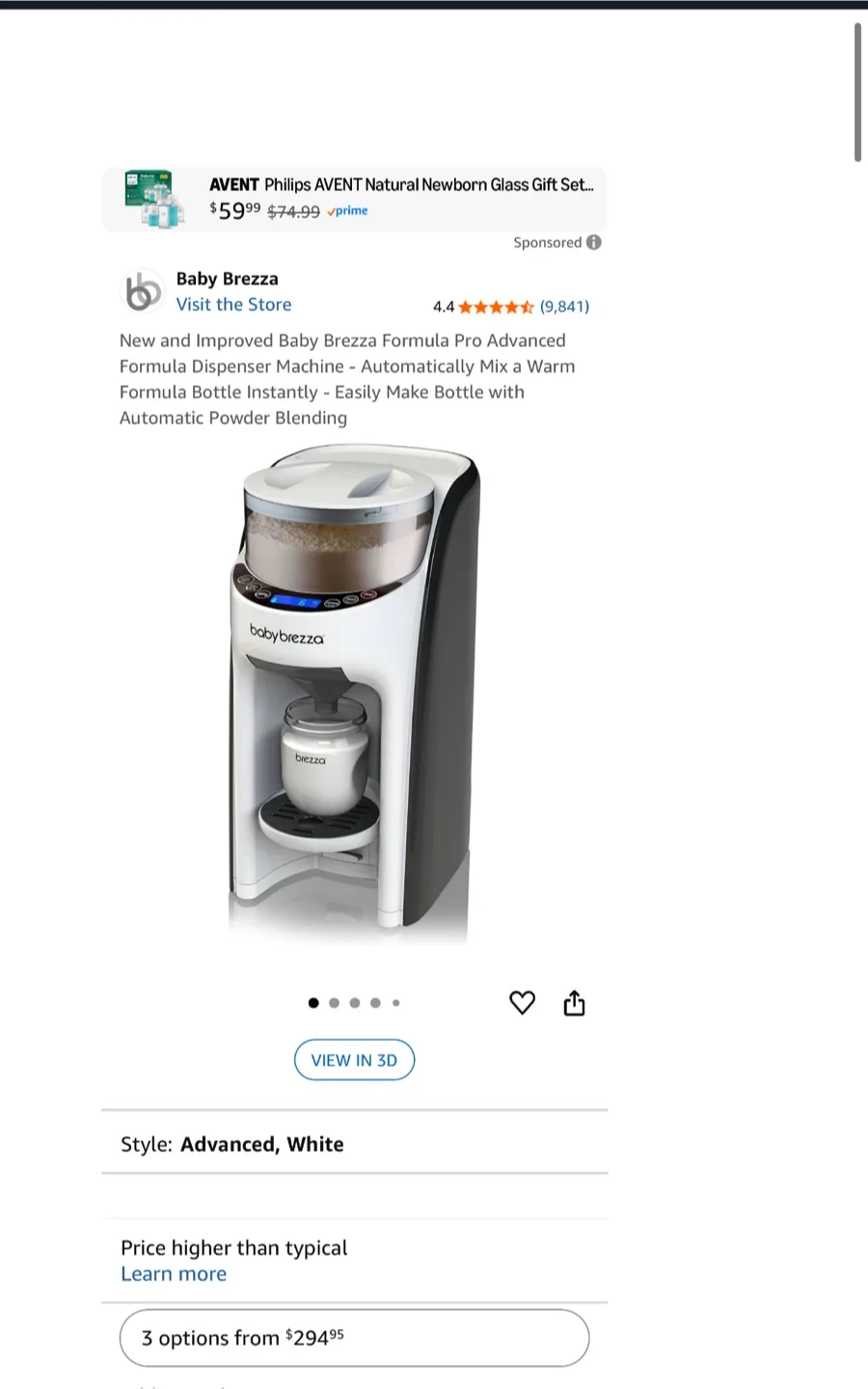Tap the star rating icons
This screenshot has height=1389, width=868.
(496, 307)
